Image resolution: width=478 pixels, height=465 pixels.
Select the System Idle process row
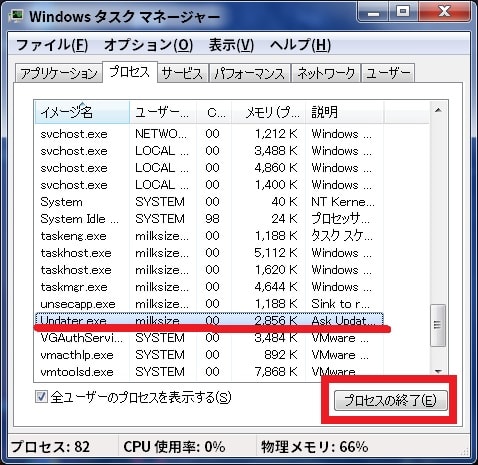coord(209,219)
